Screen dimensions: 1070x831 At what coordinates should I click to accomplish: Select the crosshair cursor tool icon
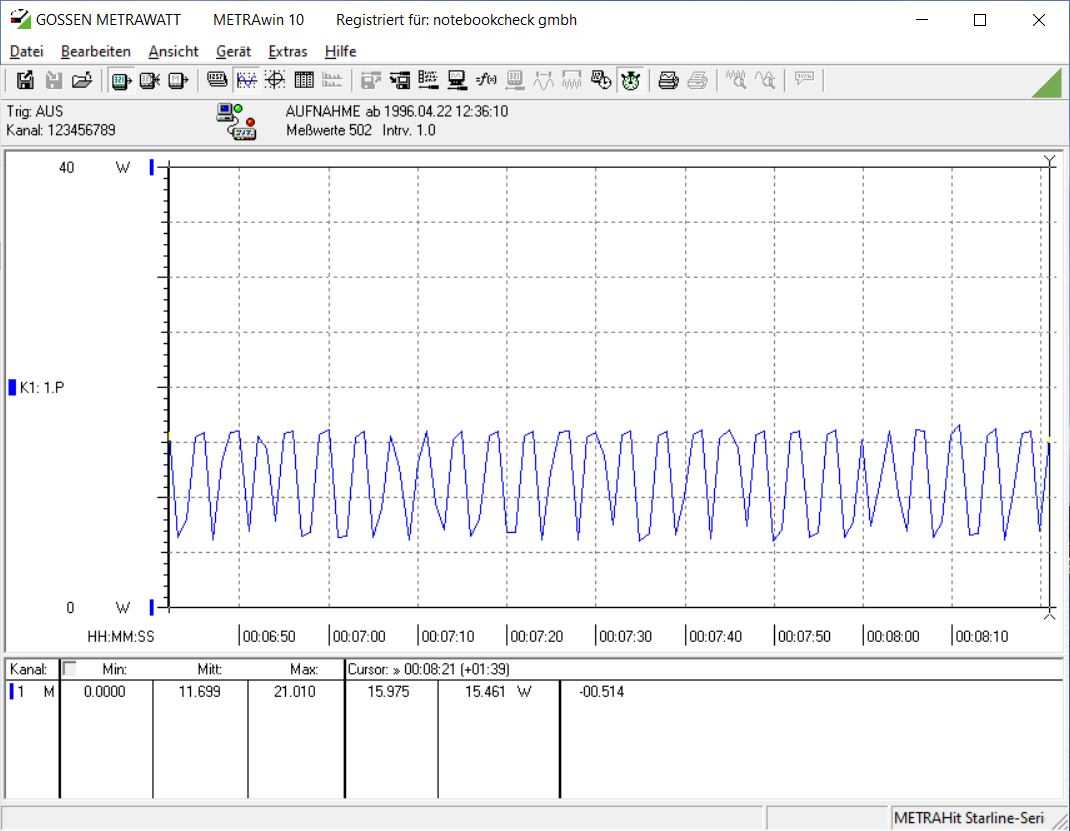pyautogui.click(x=275, y=81)
